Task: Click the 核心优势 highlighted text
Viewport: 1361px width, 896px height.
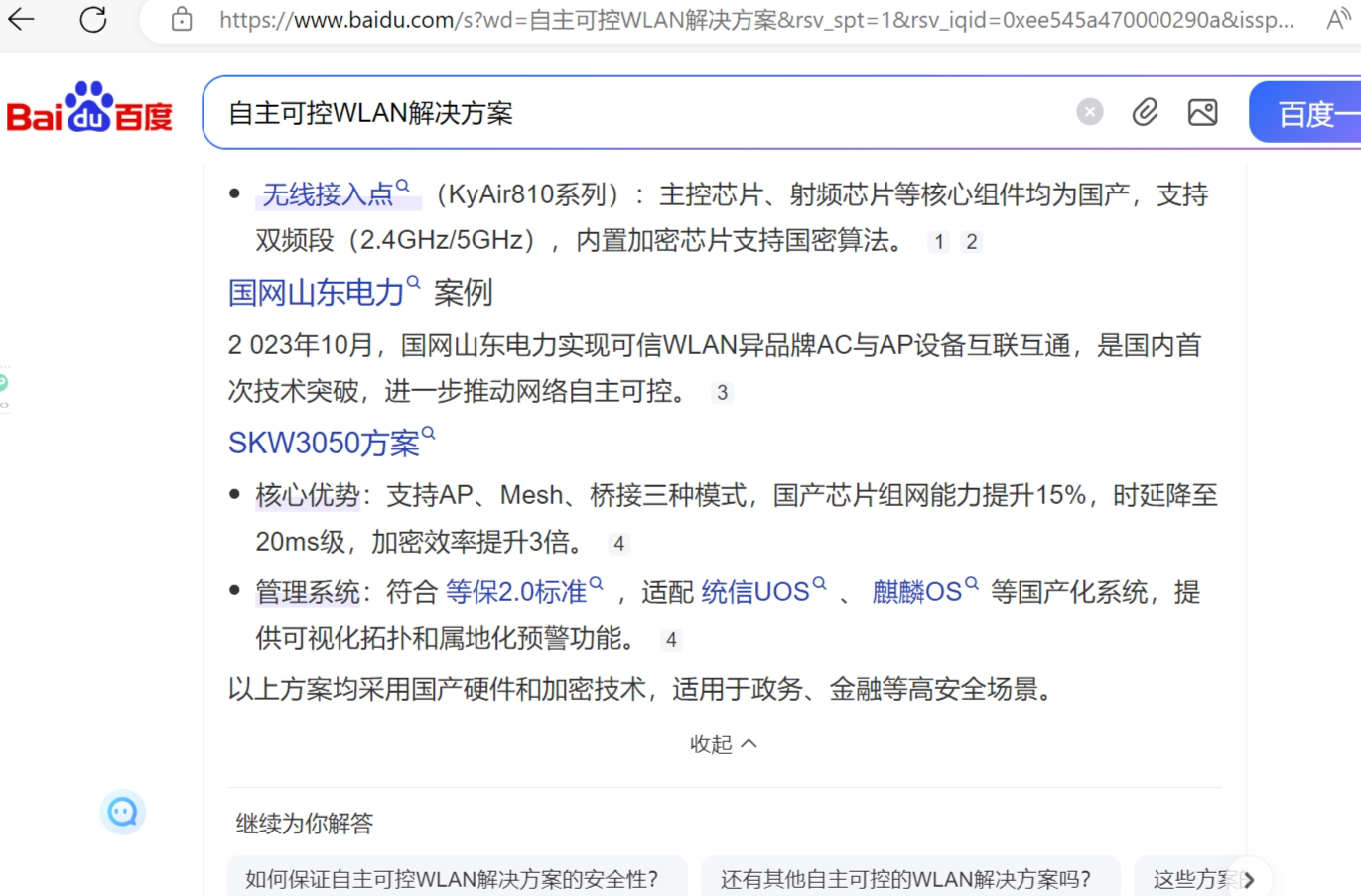Action: 307,495
